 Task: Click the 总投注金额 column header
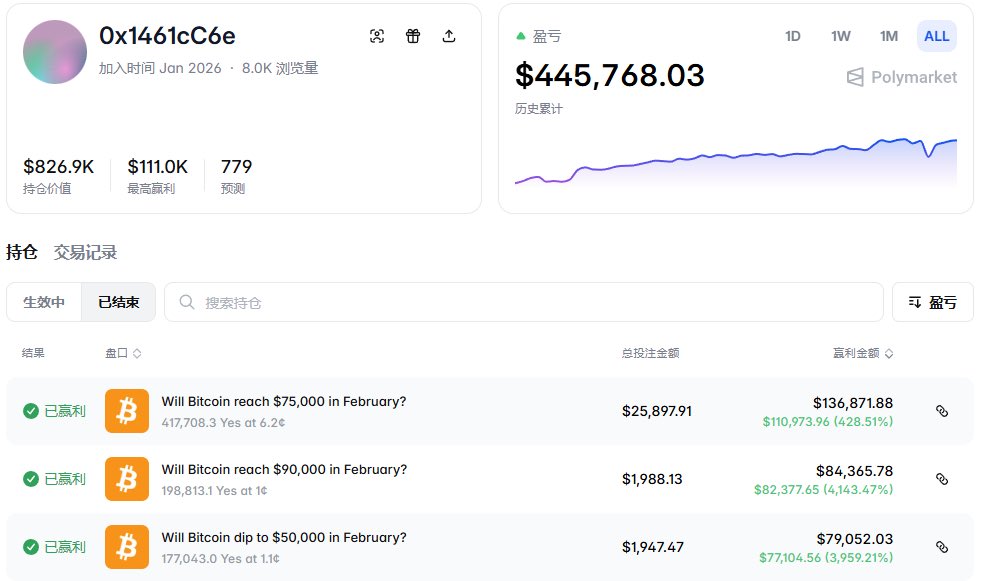[650, 353]
